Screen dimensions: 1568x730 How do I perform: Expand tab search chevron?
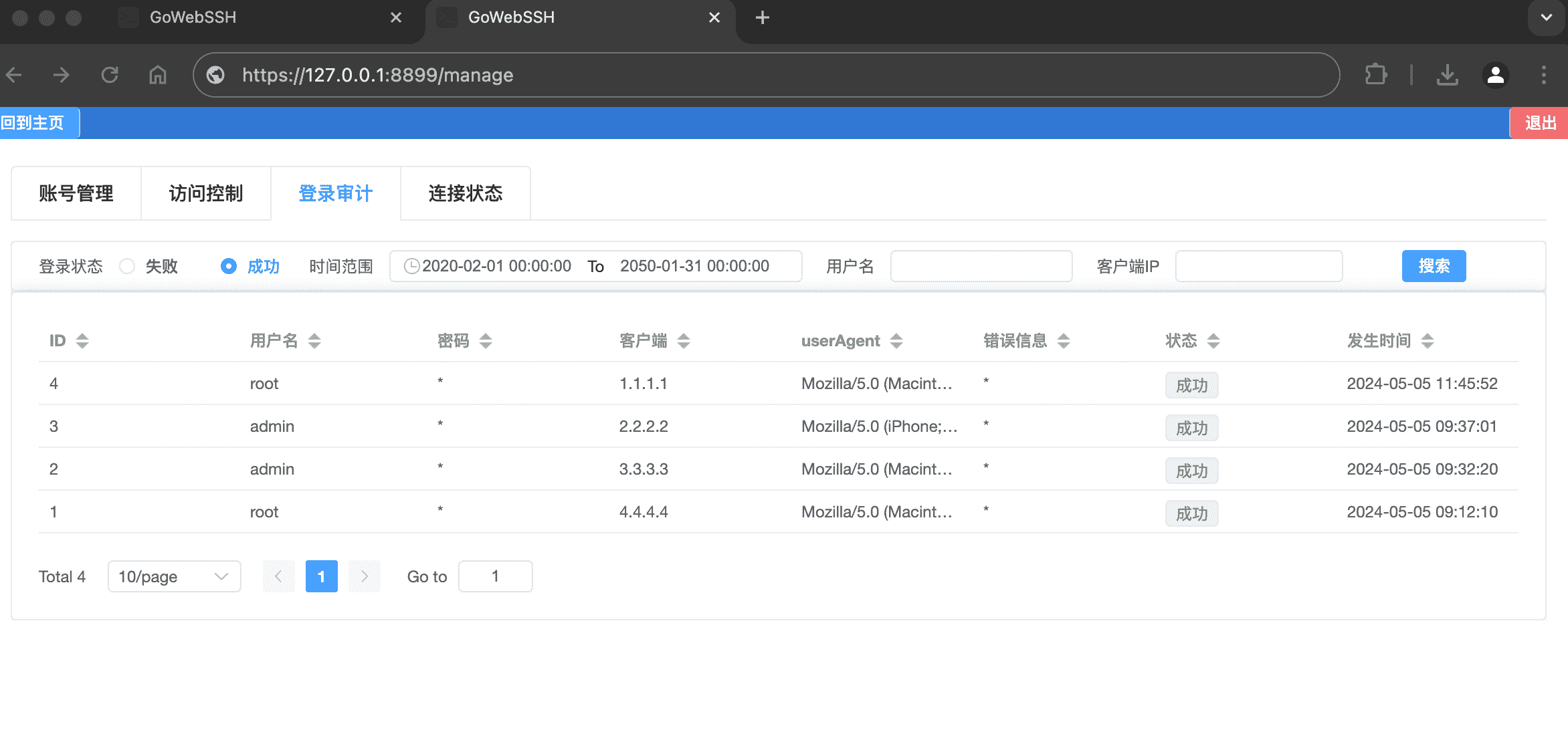1547,17
